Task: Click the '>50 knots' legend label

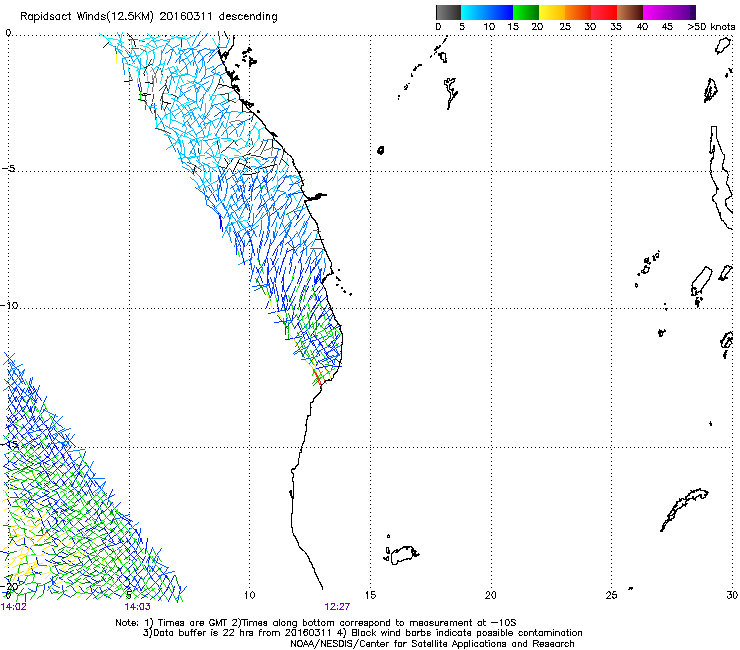Action: [711, 27]
